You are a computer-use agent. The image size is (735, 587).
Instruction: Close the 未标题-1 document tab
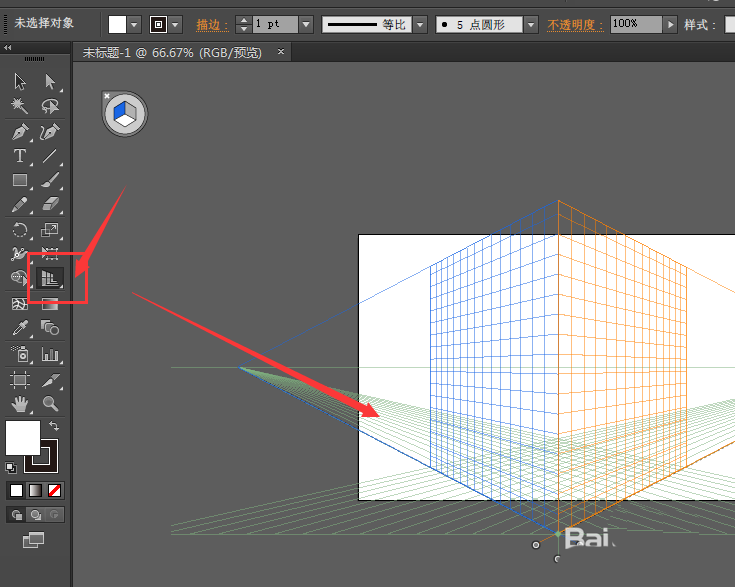click(x=281, y=52)
